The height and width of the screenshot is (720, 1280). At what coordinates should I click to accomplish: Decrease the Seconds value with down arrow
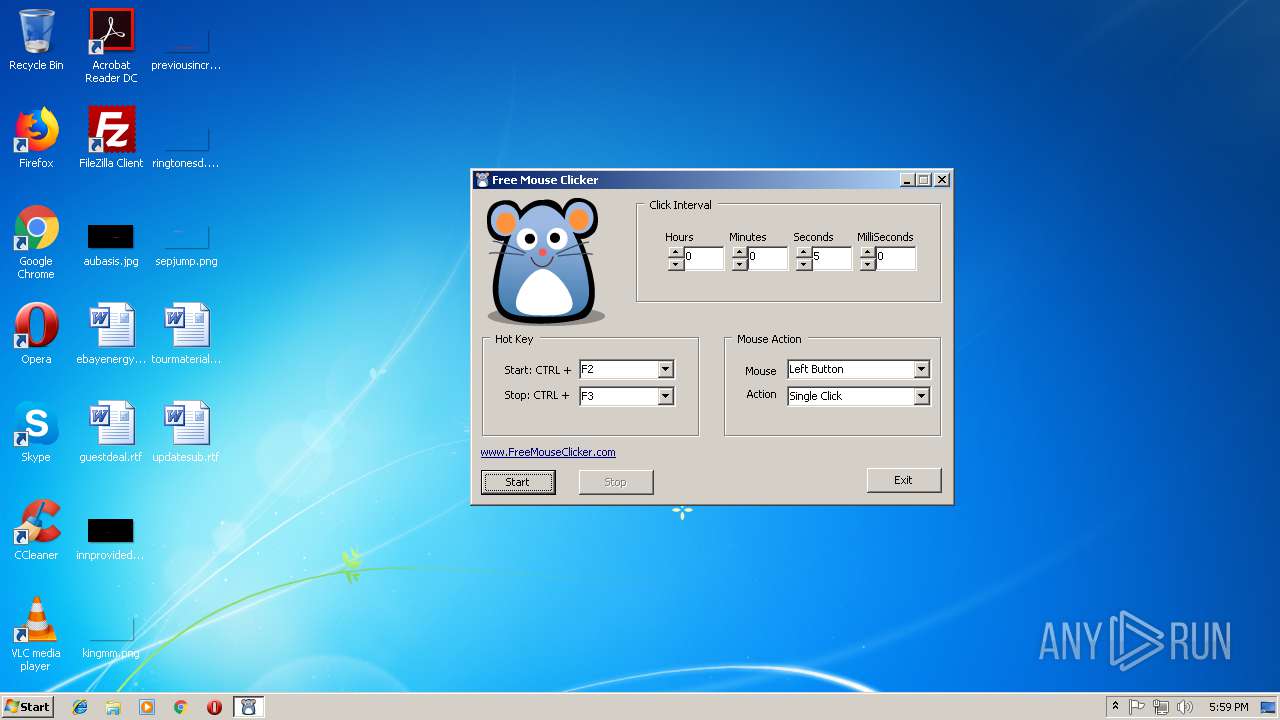click(x=804, y=265)
